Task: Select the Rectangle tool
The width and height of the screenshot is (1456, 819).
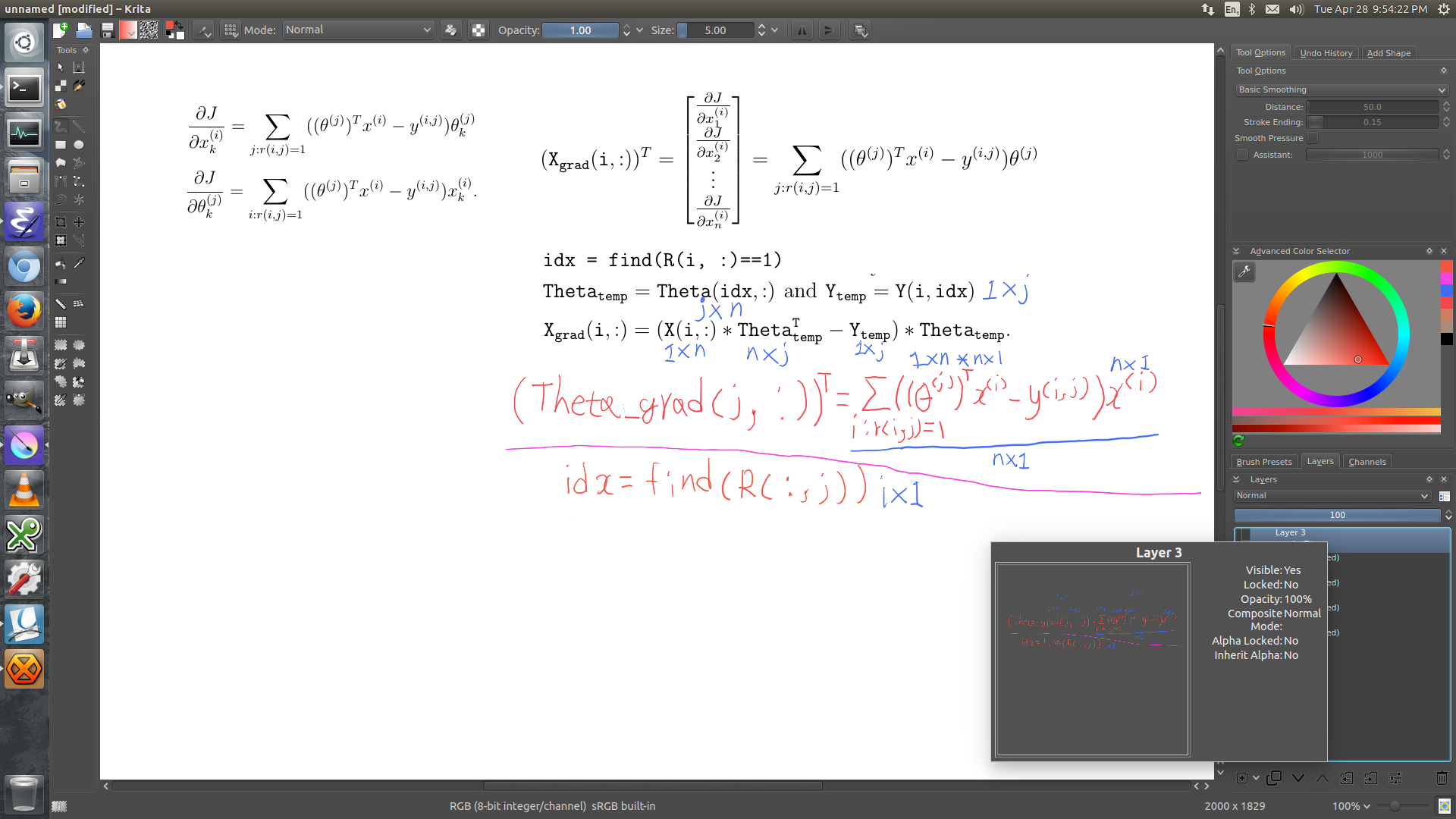Action: pos(61,145)
